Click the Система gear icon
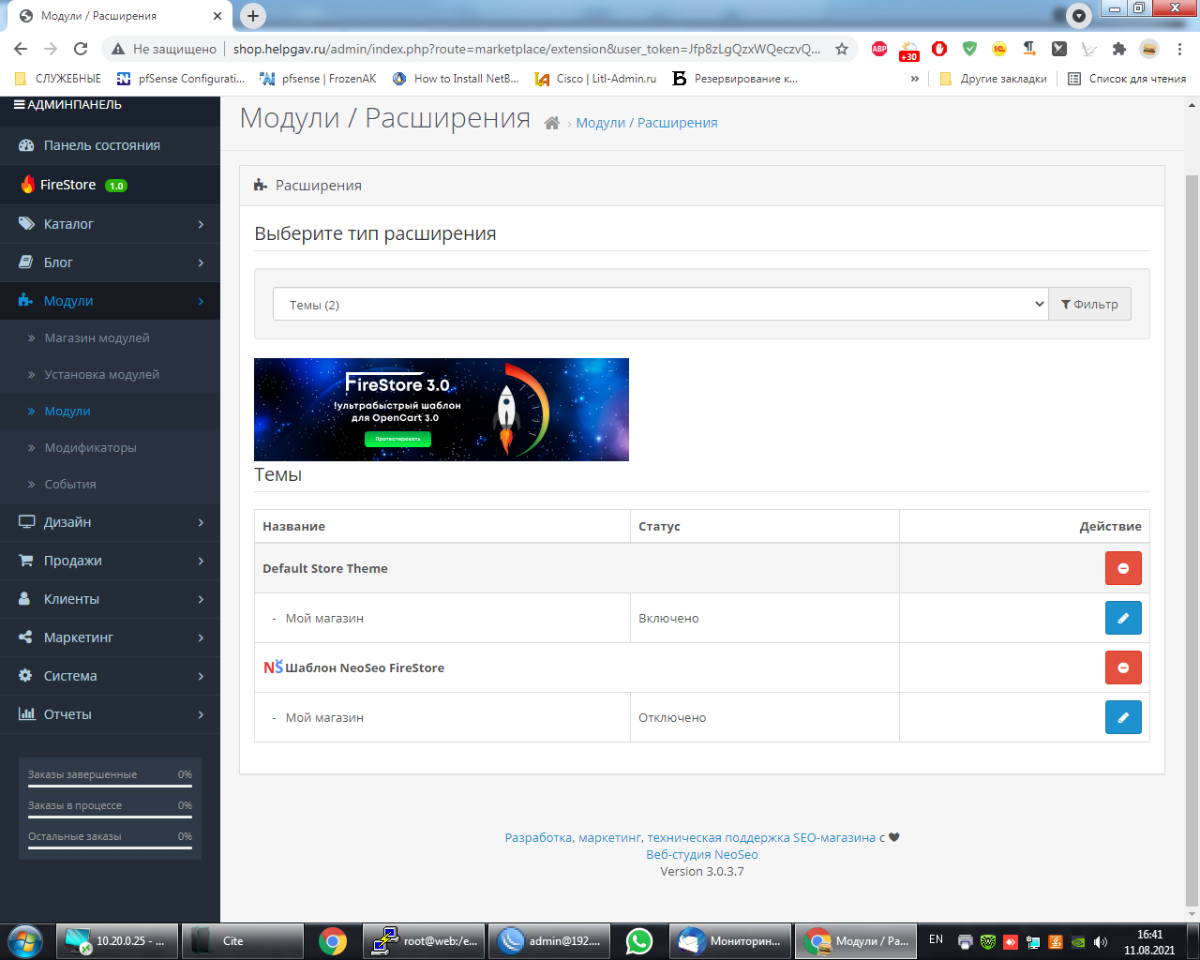This screenshot has height=960, width=1200. click(27, 675)
